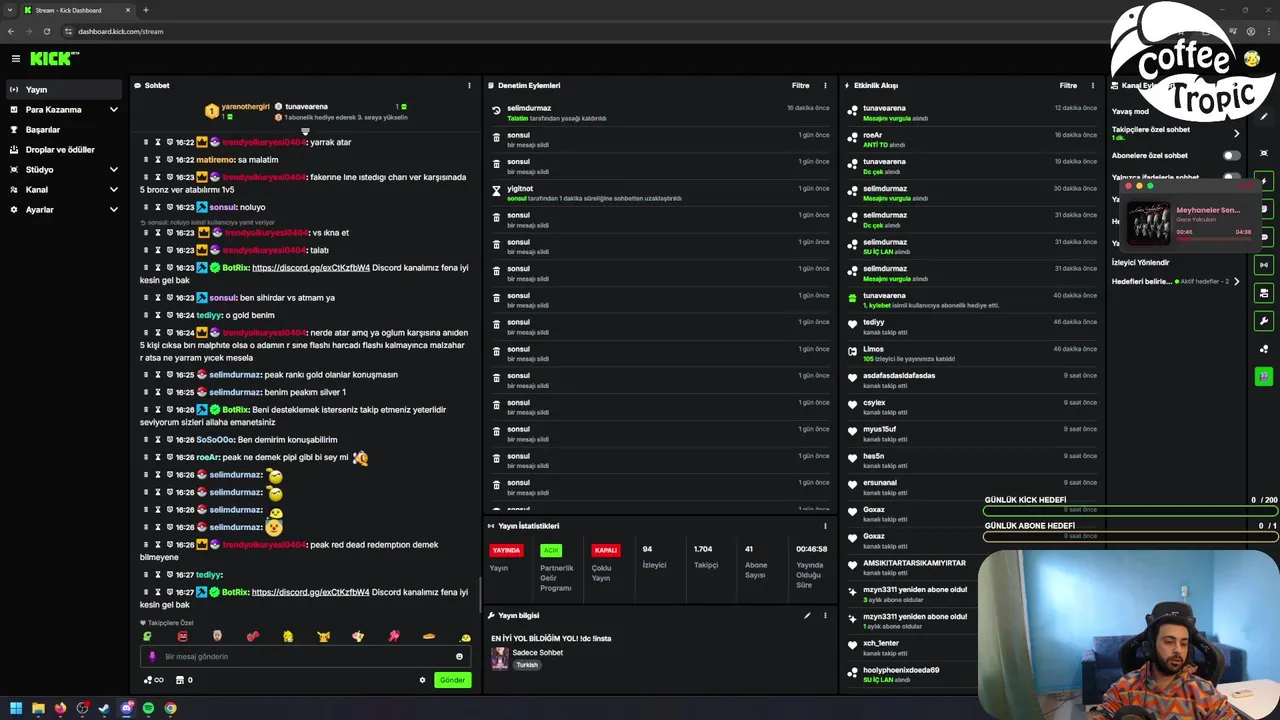Click the YAYINDA status badge

click(x=506, y=550)
